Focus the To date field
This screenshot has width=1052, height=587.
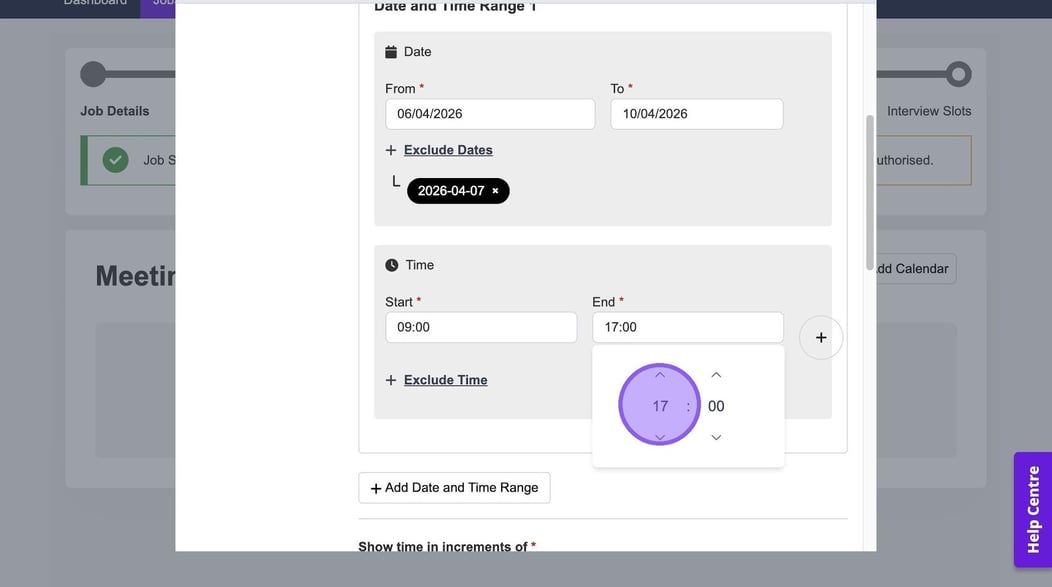pyautogui.click(x=696, y=114)
